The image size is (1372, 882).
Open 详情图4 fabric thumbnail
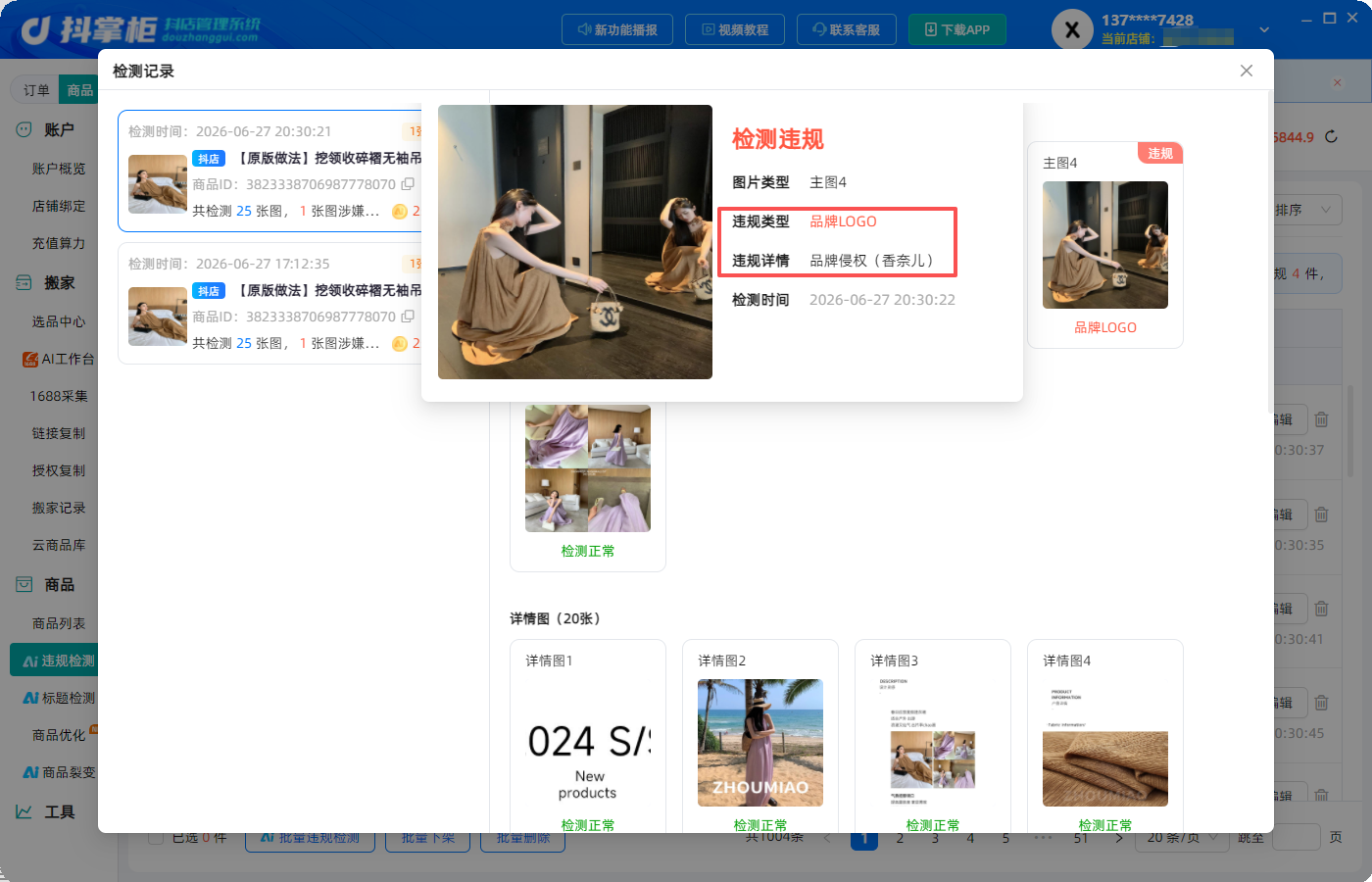(1105, 743)
